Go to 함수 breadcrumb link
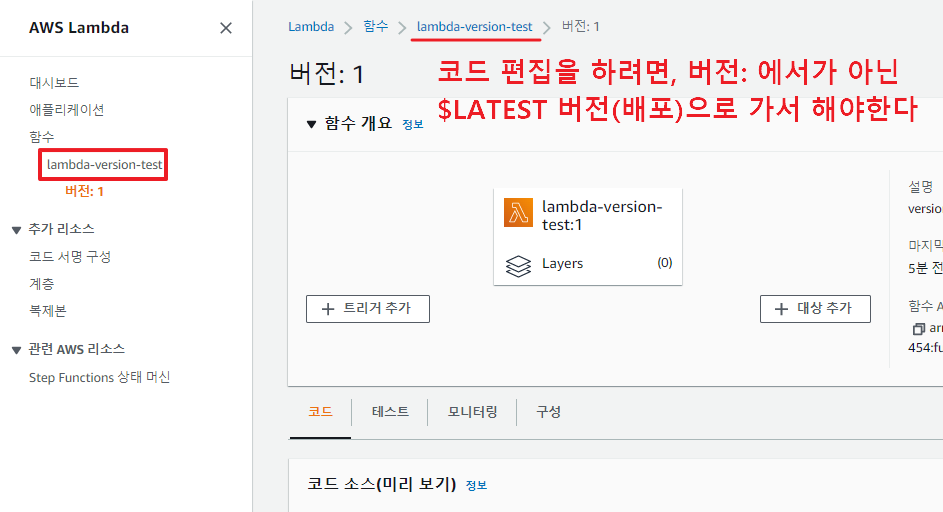Viewport: 943px width, 512px height. coord(375,26)
